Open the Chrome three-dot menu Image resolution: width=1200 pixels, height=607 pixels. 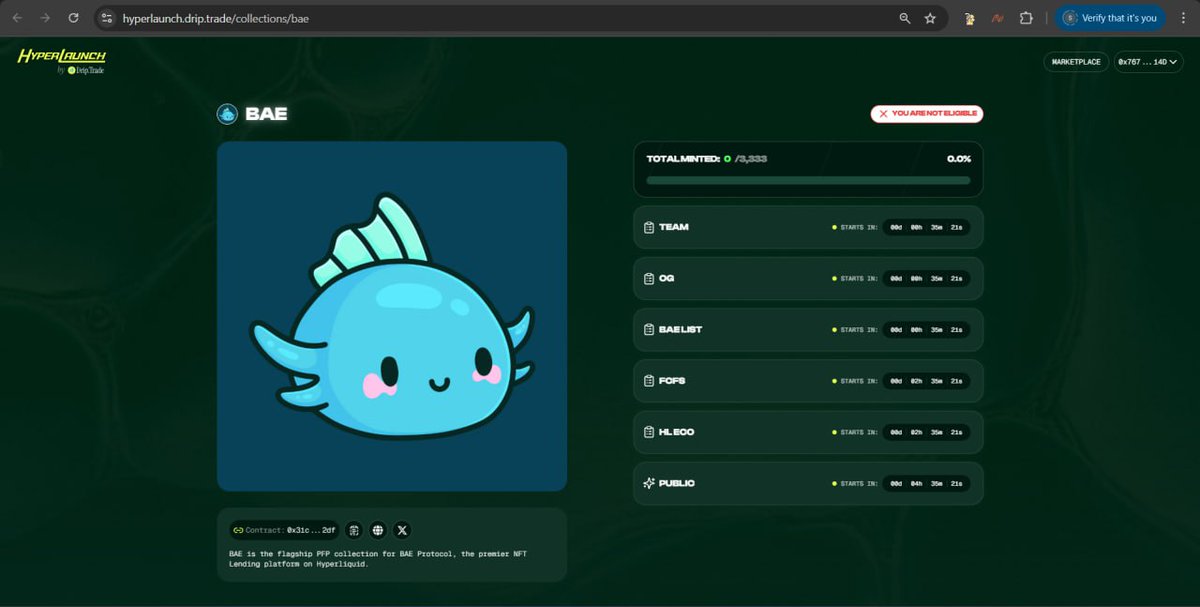coord(1183,18)
